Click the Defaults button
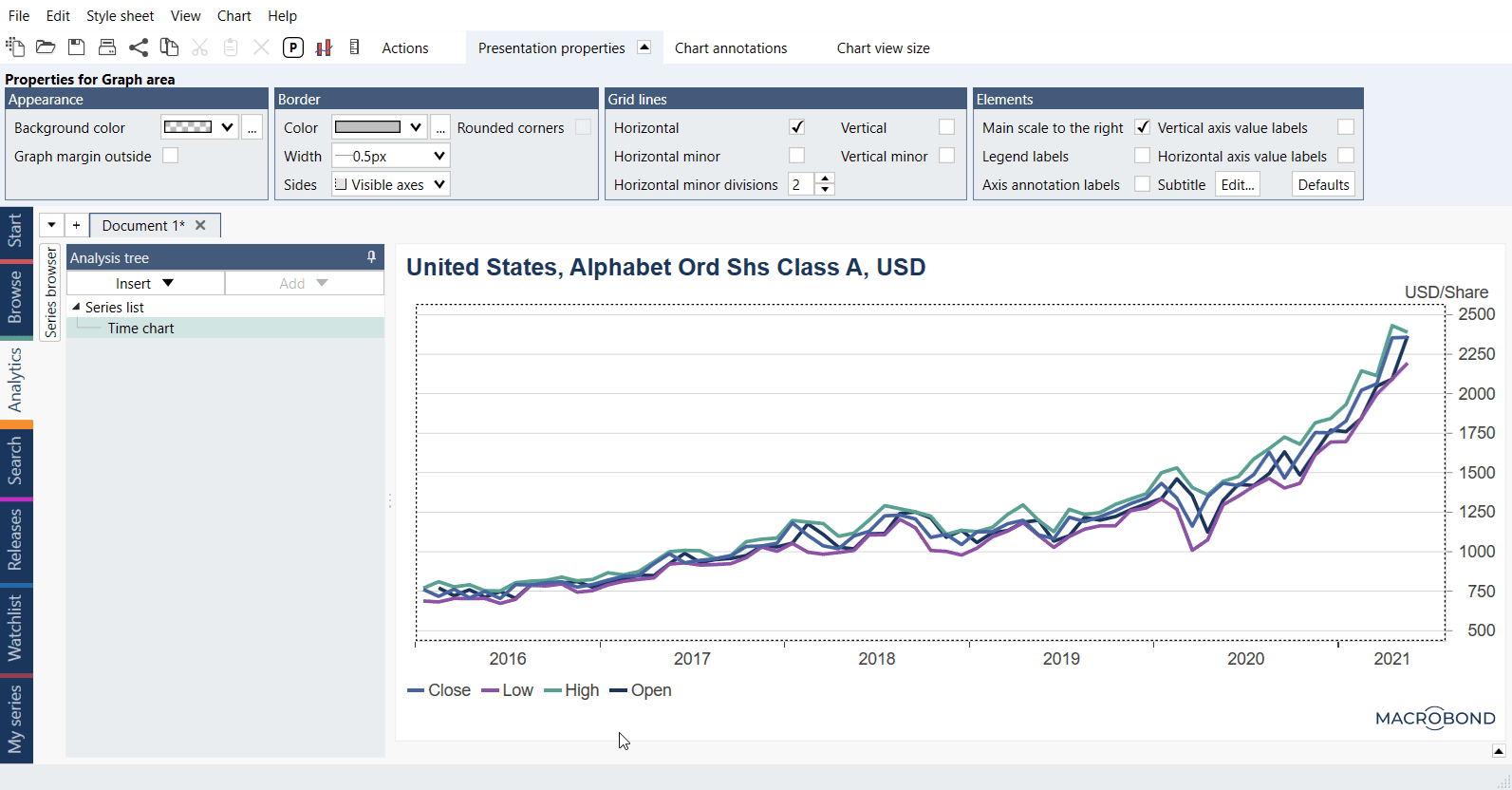 pos(1323,184)
